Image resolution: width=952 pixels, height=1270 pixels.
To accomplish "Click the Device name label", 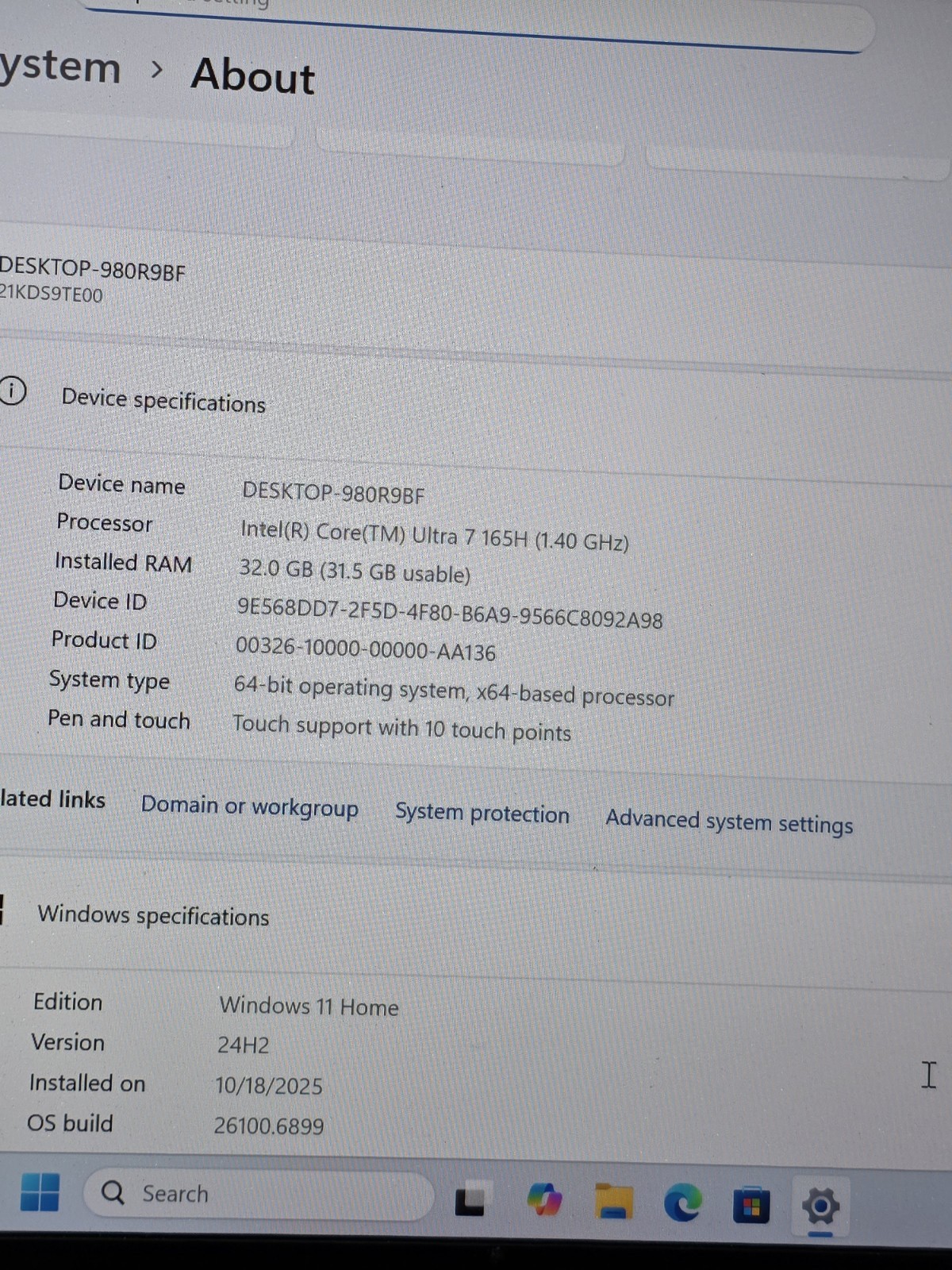I will (x=121, y=483).
